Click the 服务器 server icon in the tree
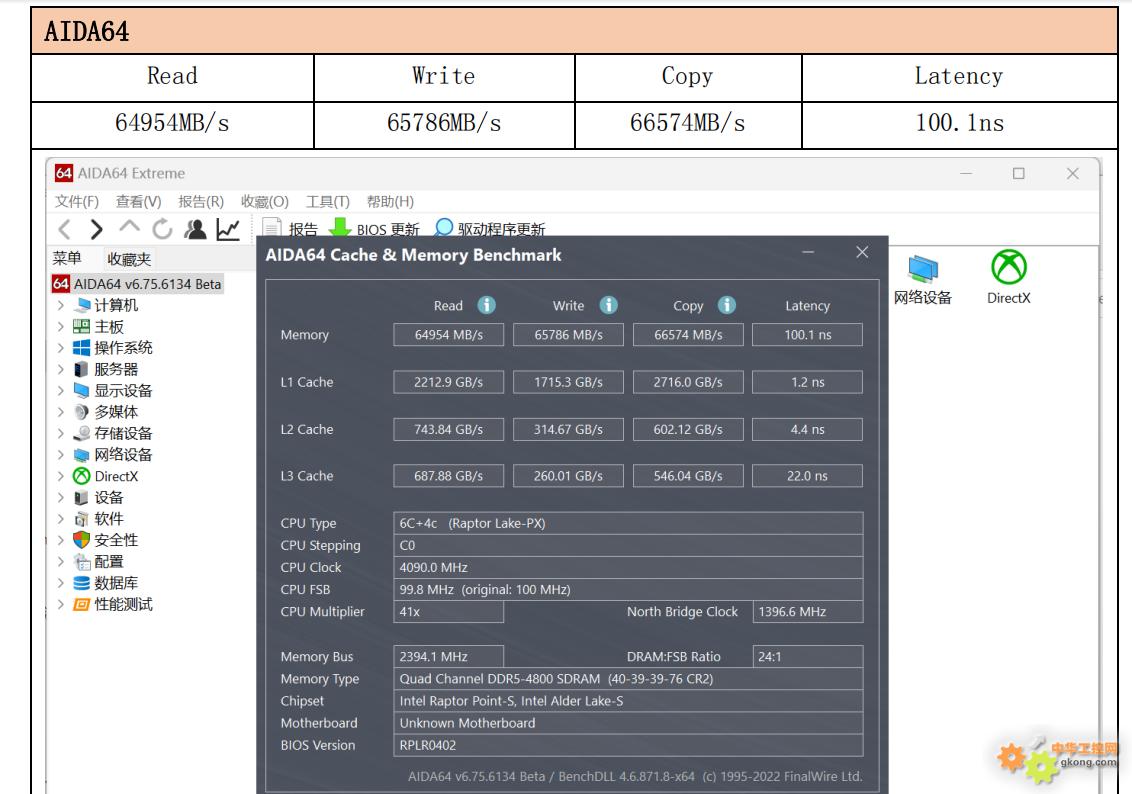This screenshot has height=794, width=1132. [82, 370]
